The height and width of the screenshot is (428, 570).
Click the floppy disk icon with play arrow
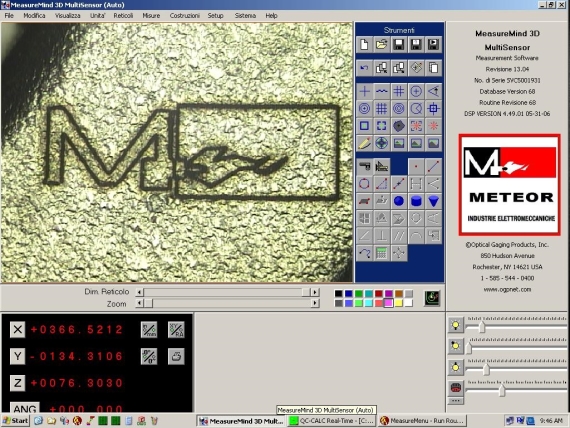433,44
